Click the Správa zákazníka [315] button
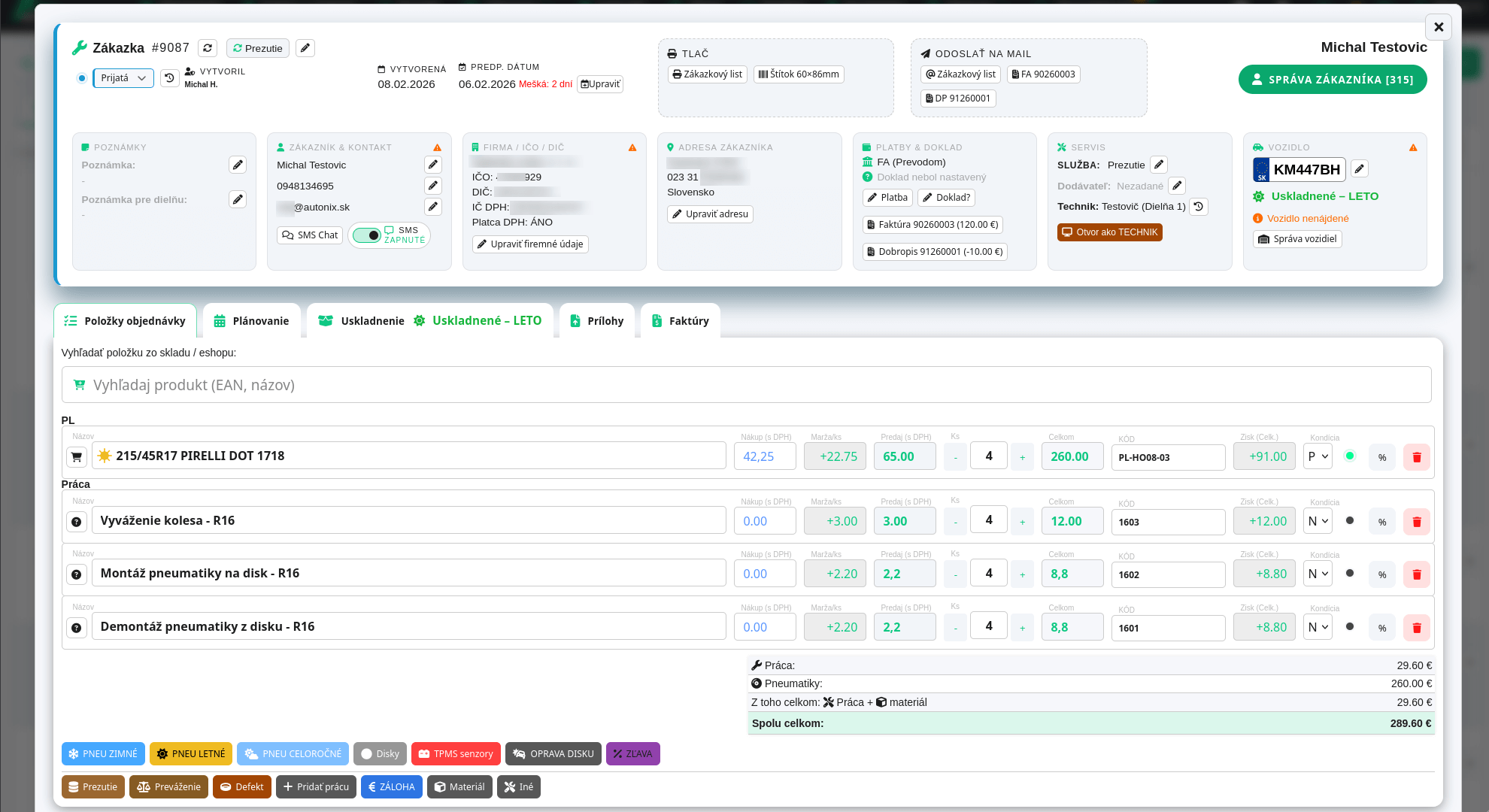The height and width of the screenshot is (812, 1489). click(x=1332, y=80)
